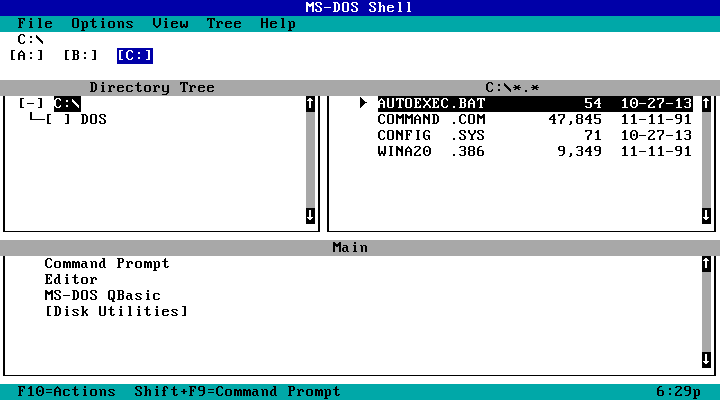Select MS-DOS QBasic in Main
This screenshot has height=400, width=720.
[102, 295]
